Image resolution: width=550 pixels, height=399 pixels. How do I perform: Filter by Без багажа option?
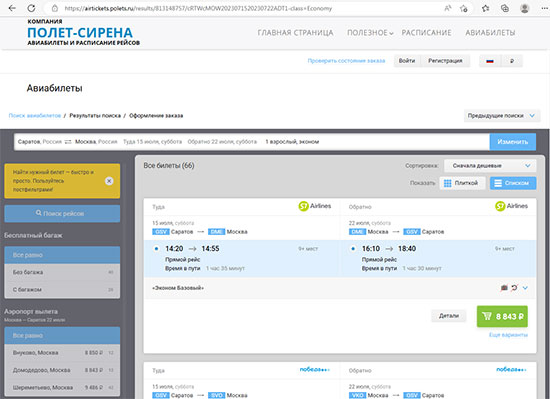[x=62, y=272]
